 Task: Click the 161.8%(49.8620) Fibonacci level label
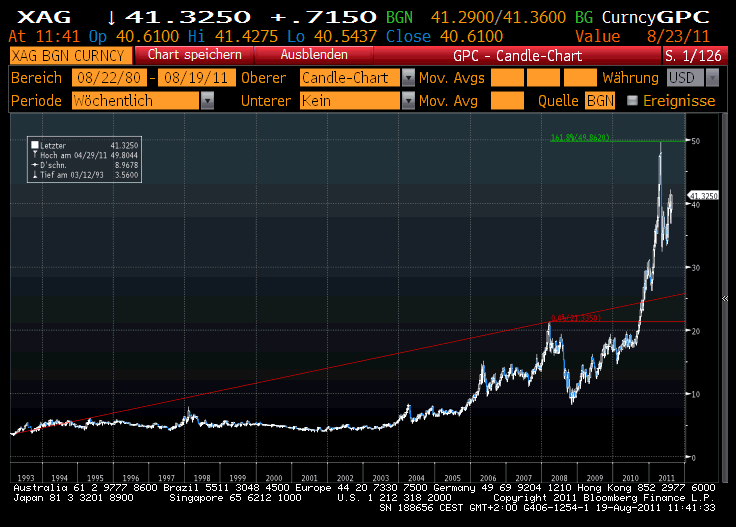point(580,137)
